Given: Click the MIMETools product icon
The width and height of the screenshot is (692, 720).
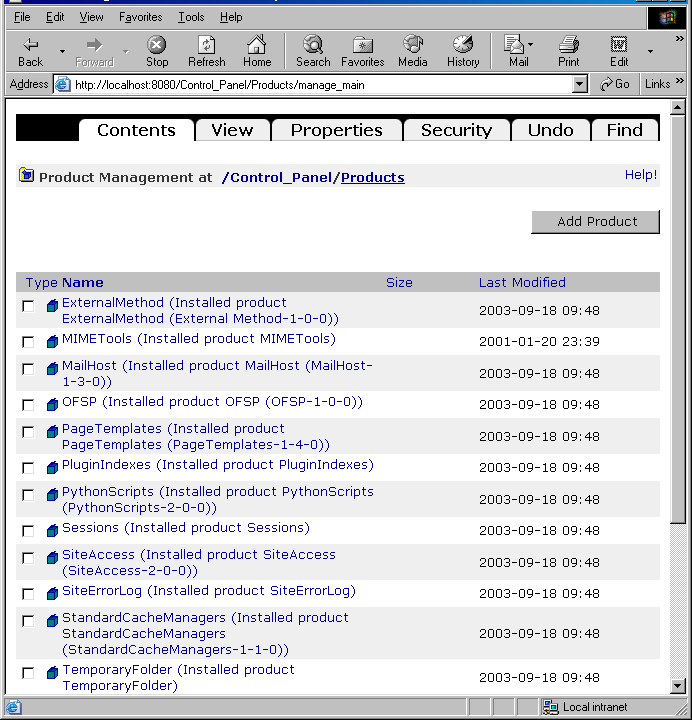Looking at the screenshot, I should 52,341.
